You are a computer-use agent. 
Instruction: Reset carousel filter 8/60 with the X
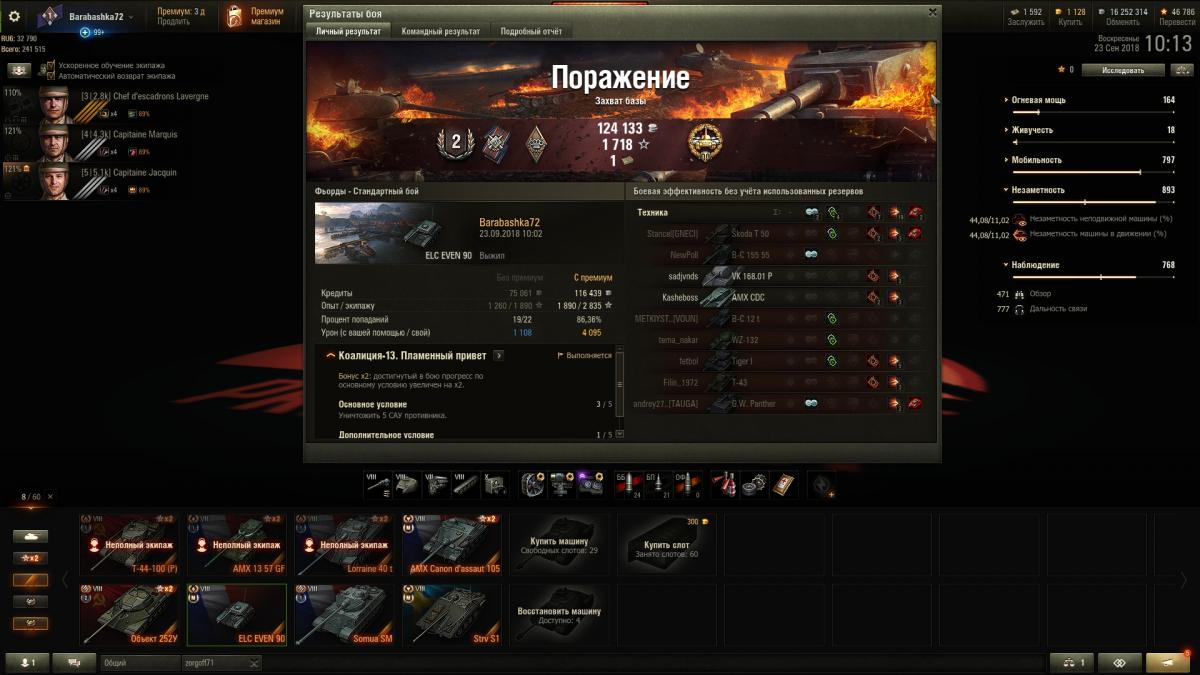click(x=50, y=496)
